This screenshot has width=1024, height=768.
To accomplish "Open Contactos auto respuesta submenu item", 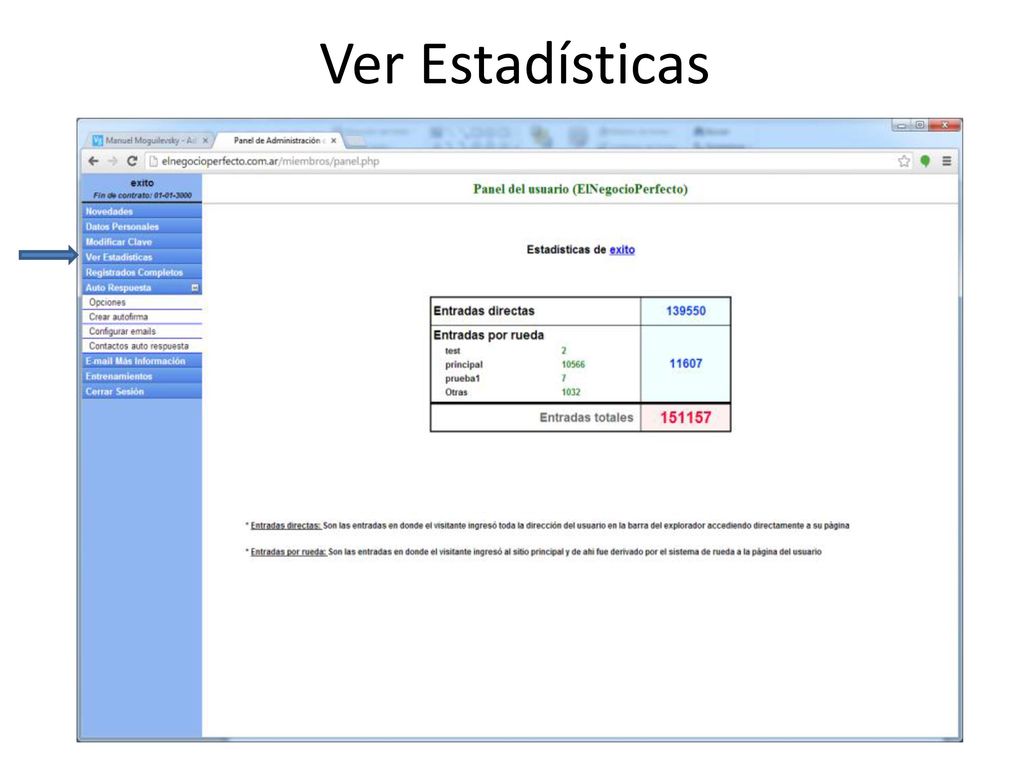I will (x=142, y=346).
